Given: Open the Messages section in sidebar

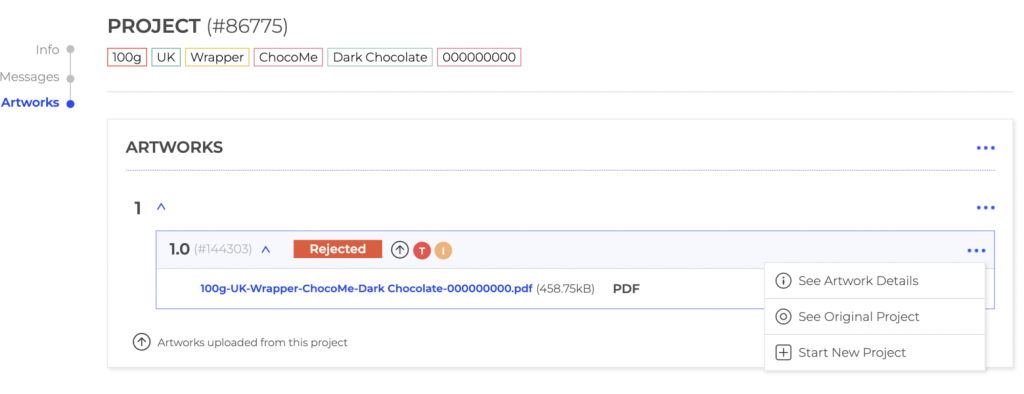Looking at the screenshot, I should tap(29, 77).
